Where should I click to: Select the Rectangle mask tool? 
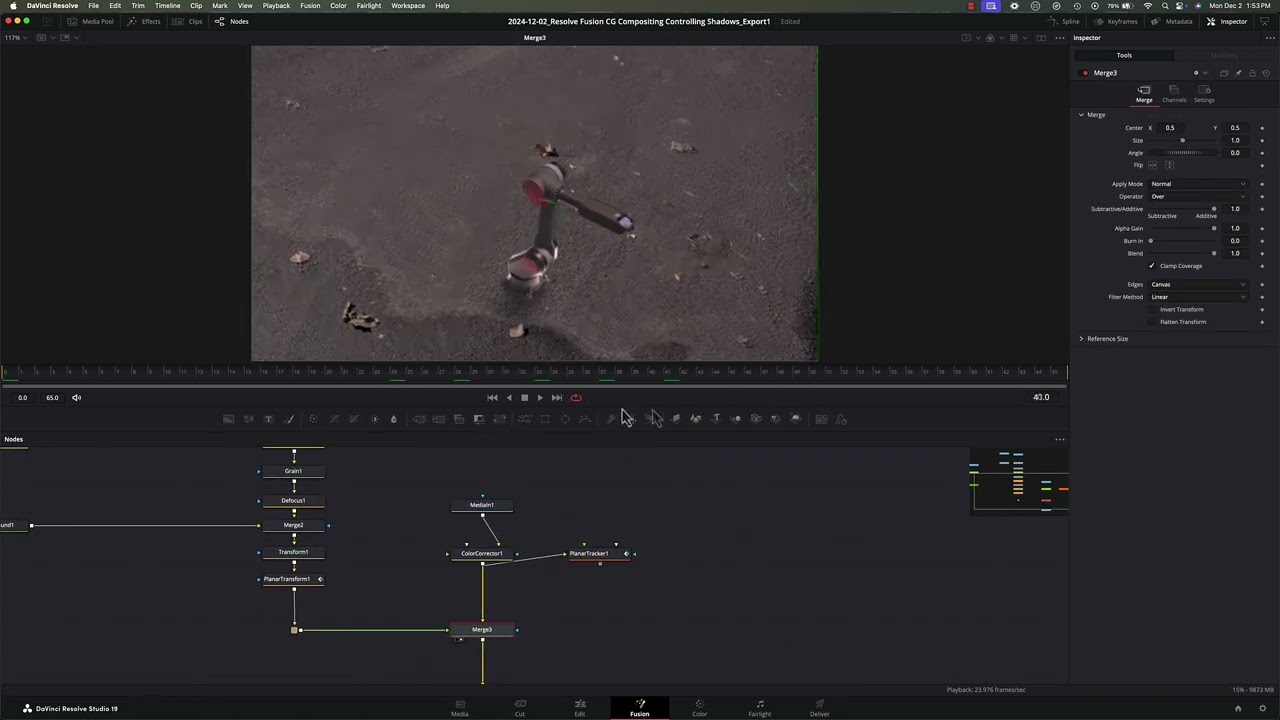tap(545, 419)
